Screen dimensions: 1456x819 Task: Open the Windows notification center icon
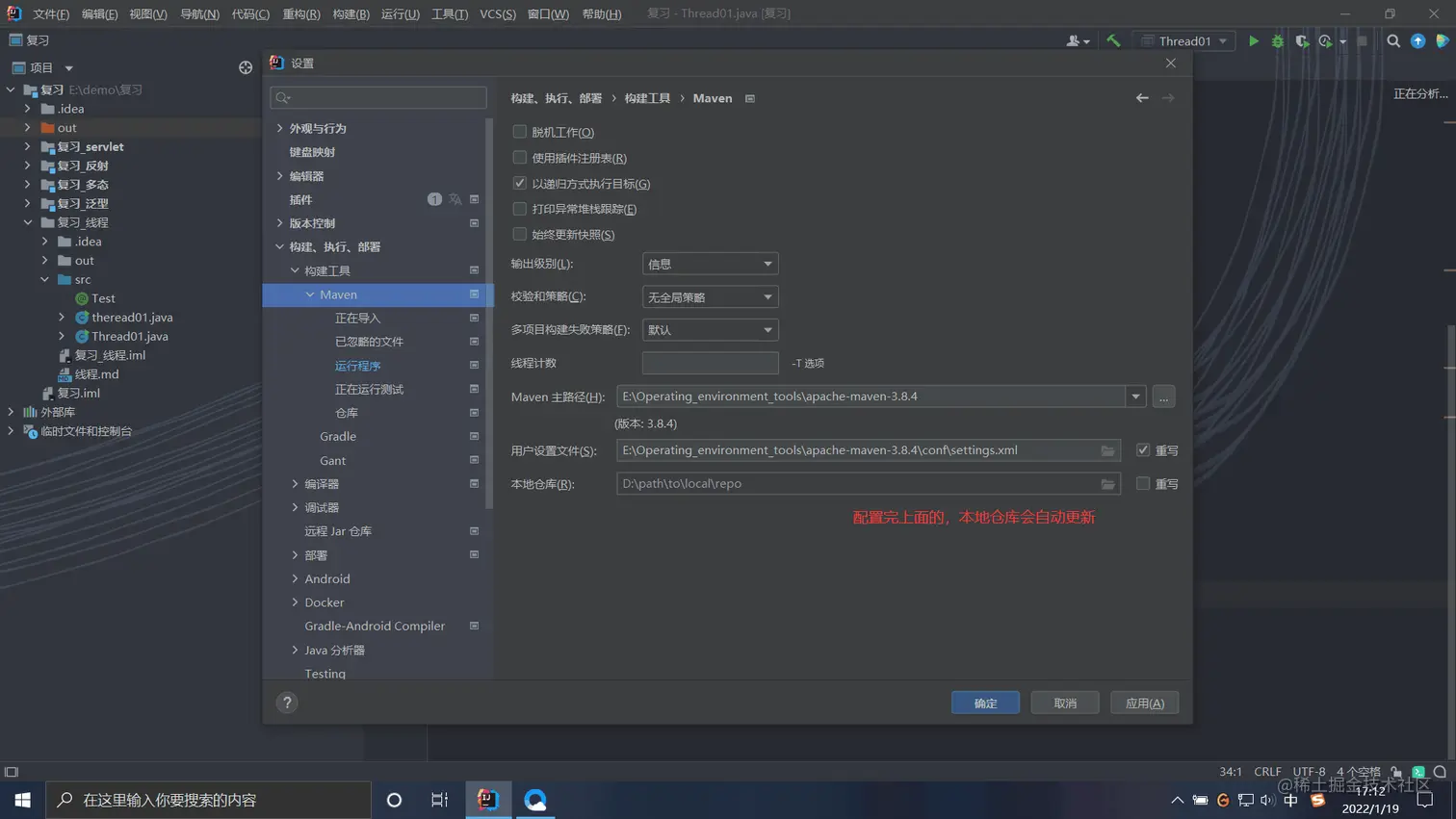[1425, 800]
